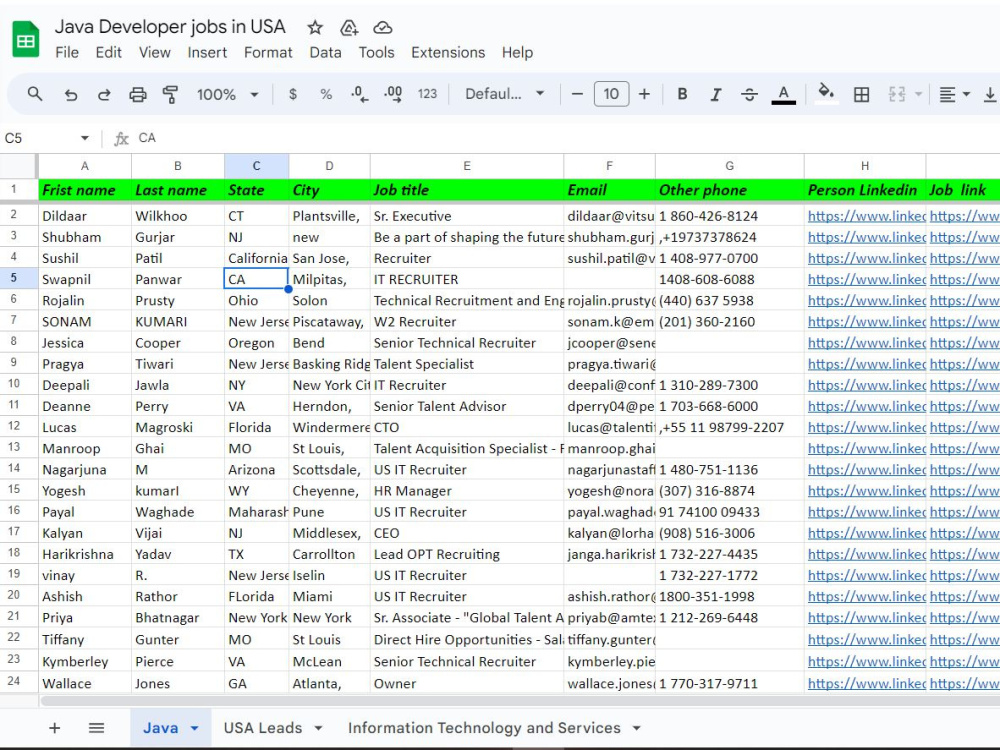This screenshot has height=750, width=1000.
Task: Select the cell reading 'Senior Talent Advisor'
Action: pos(467,406)
